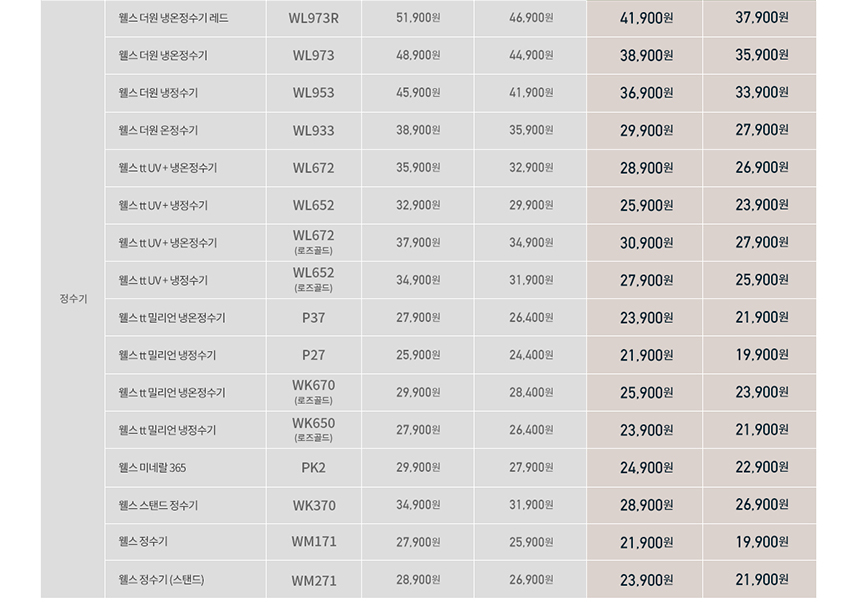Click the 웰스 스탠드 정수기 product name

[x=158, y=505]
